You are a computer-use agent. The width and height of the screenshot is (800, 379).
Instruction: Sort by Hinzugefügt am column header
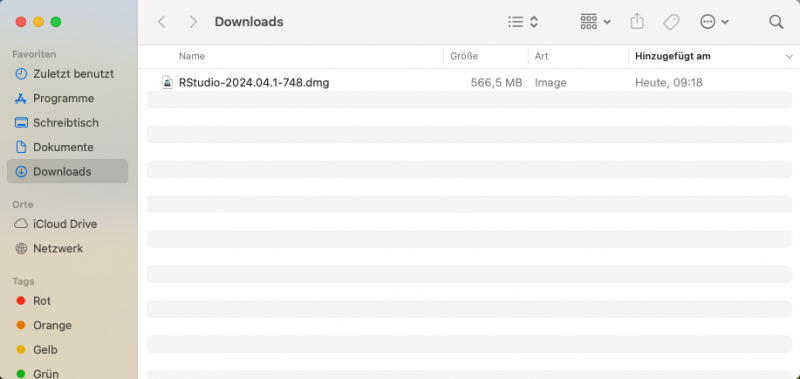672,56
